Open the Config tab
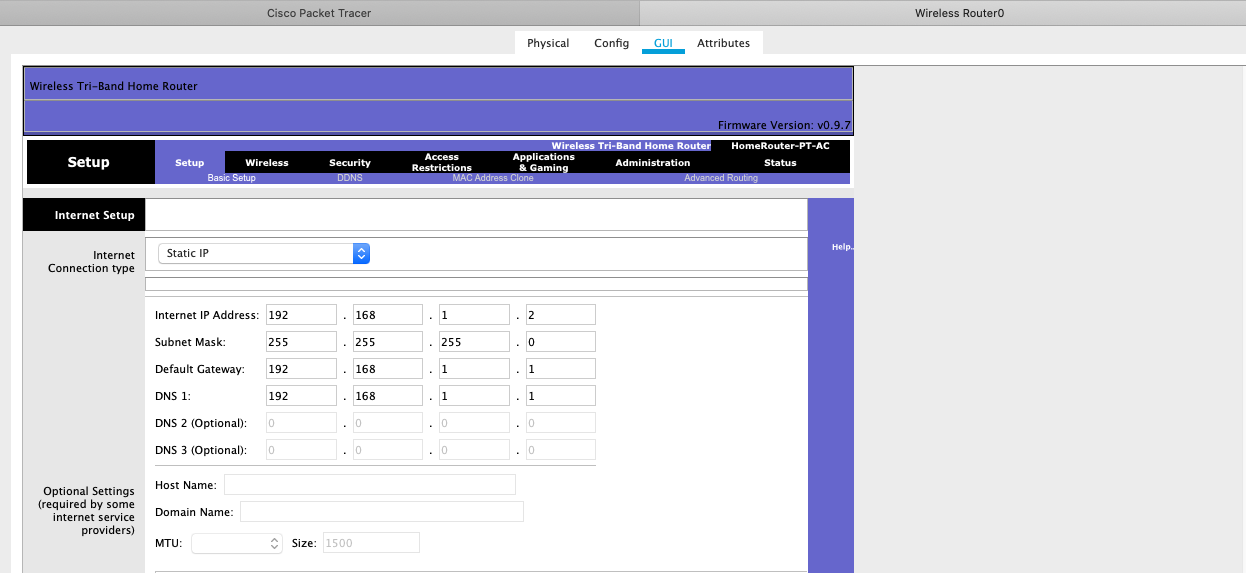Screen dimensions: 1246x573 pyautogui.click(x=611, y=43)
